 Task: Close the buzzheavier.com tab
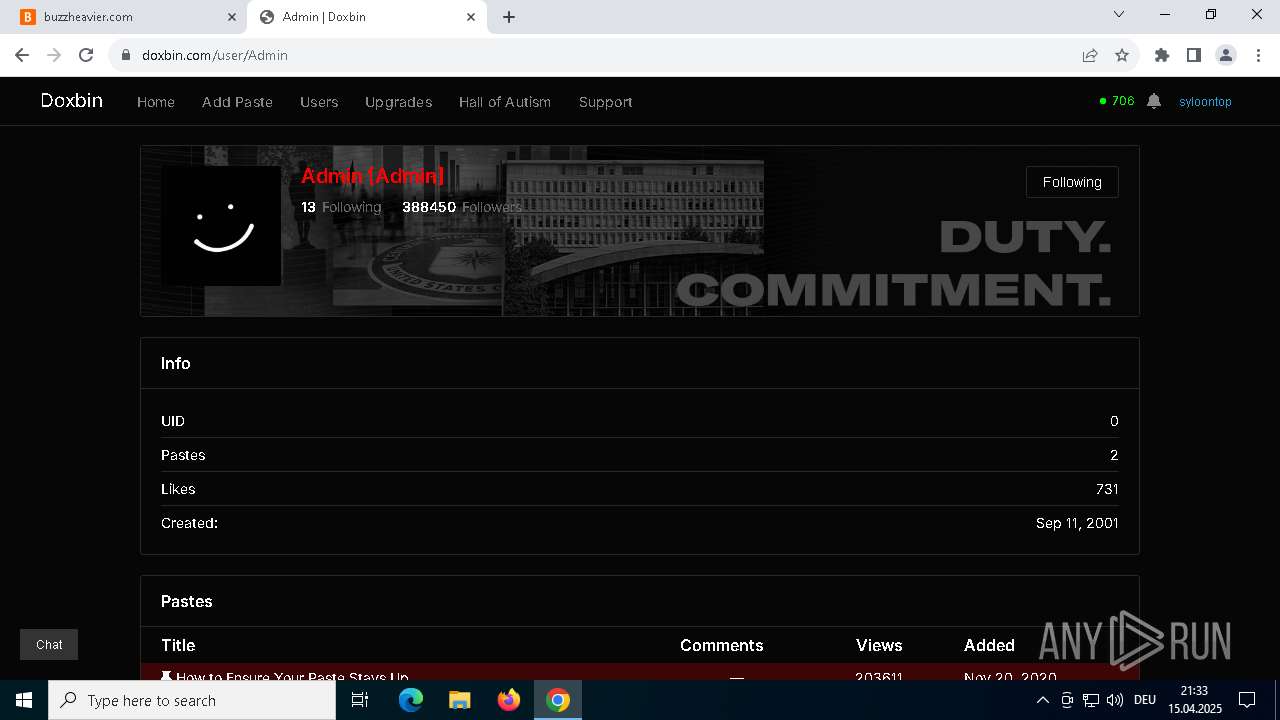click(x=232, y=17)
